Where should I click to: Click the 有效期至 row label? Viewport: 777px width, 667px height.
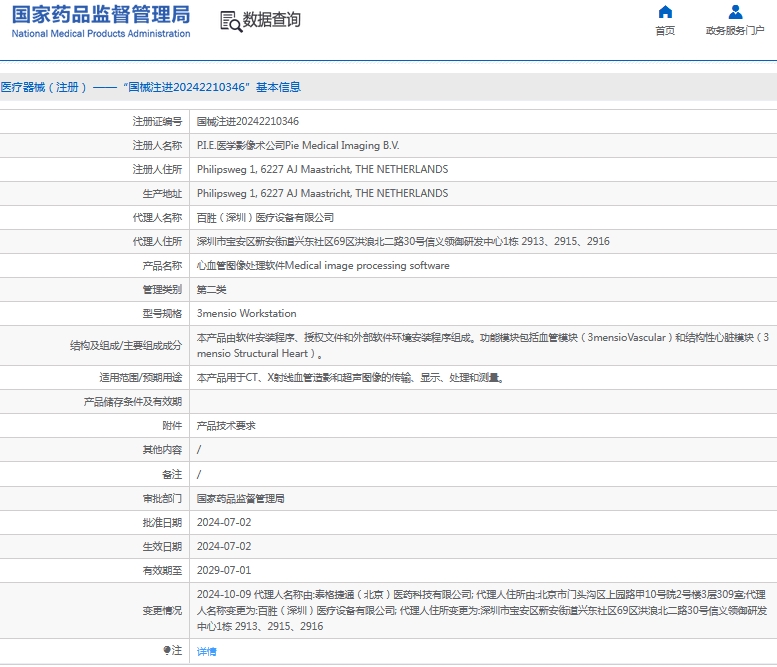[x=162, y=570]
